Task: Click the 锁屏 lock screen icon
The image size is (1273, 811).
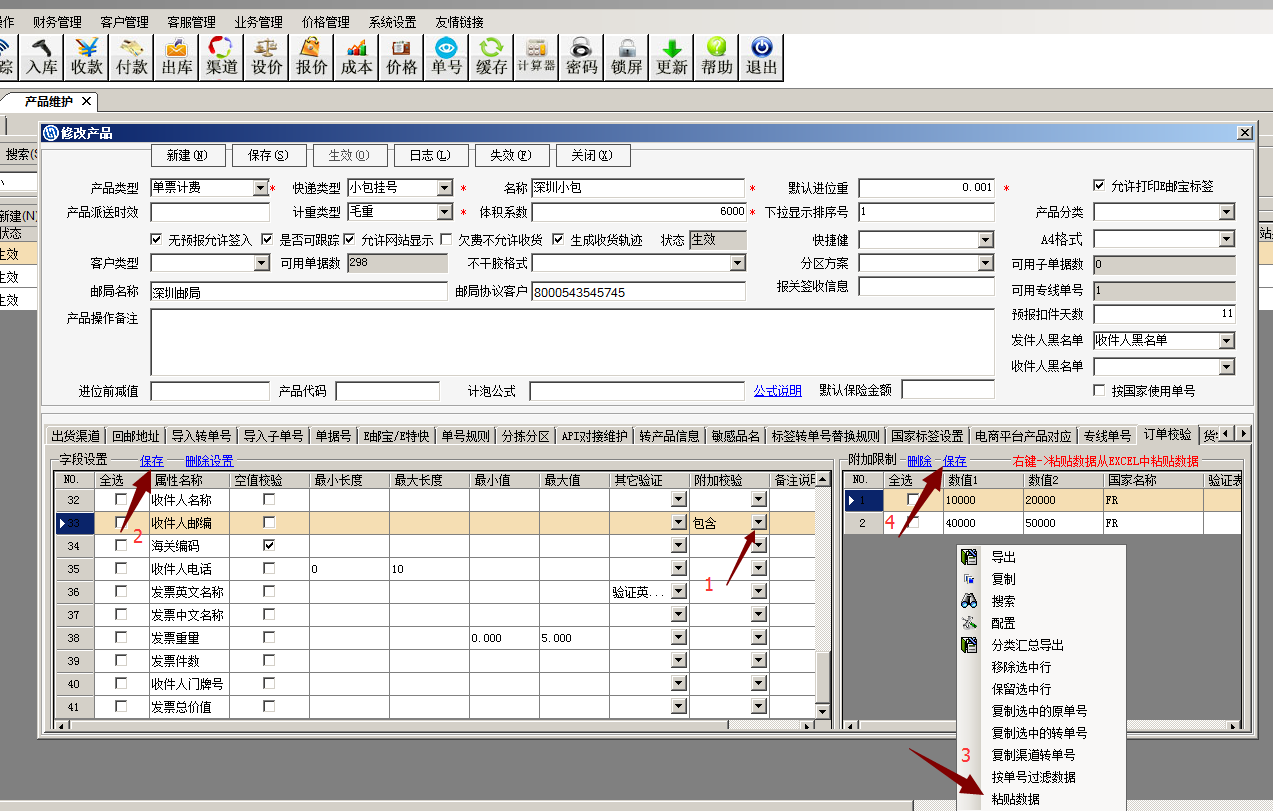Action: [626, 57]
